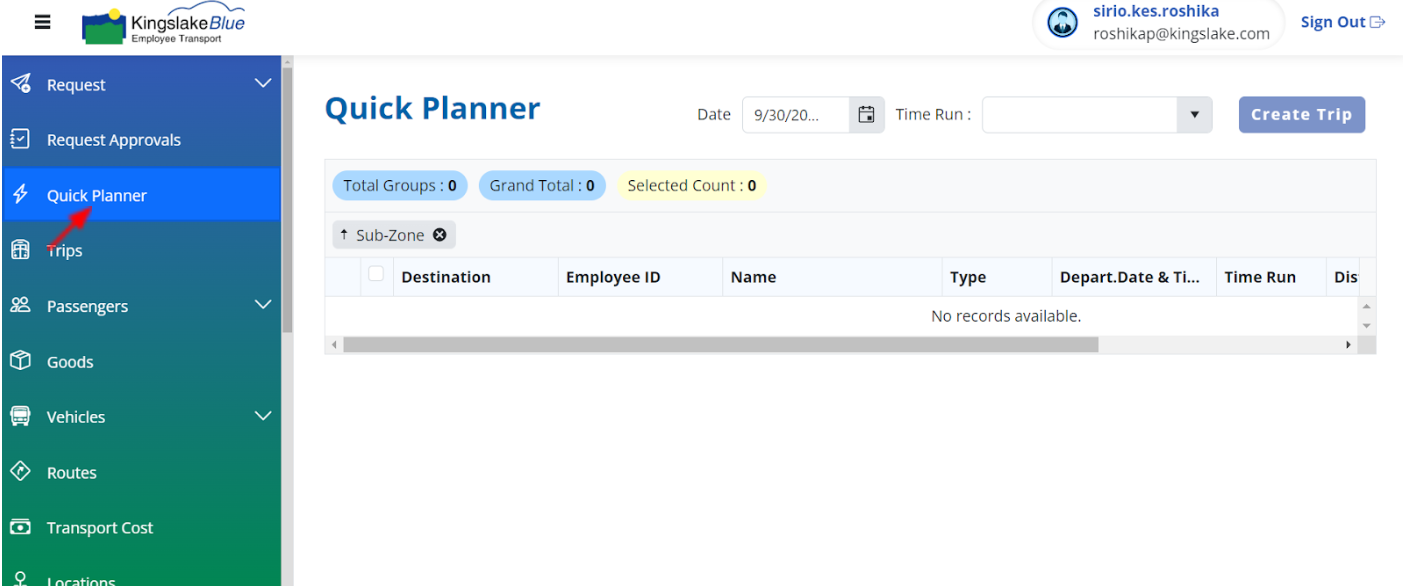Screen dimensions: 1403x586
Task: Open Request Approvals menu item
Action: point(141,140)
